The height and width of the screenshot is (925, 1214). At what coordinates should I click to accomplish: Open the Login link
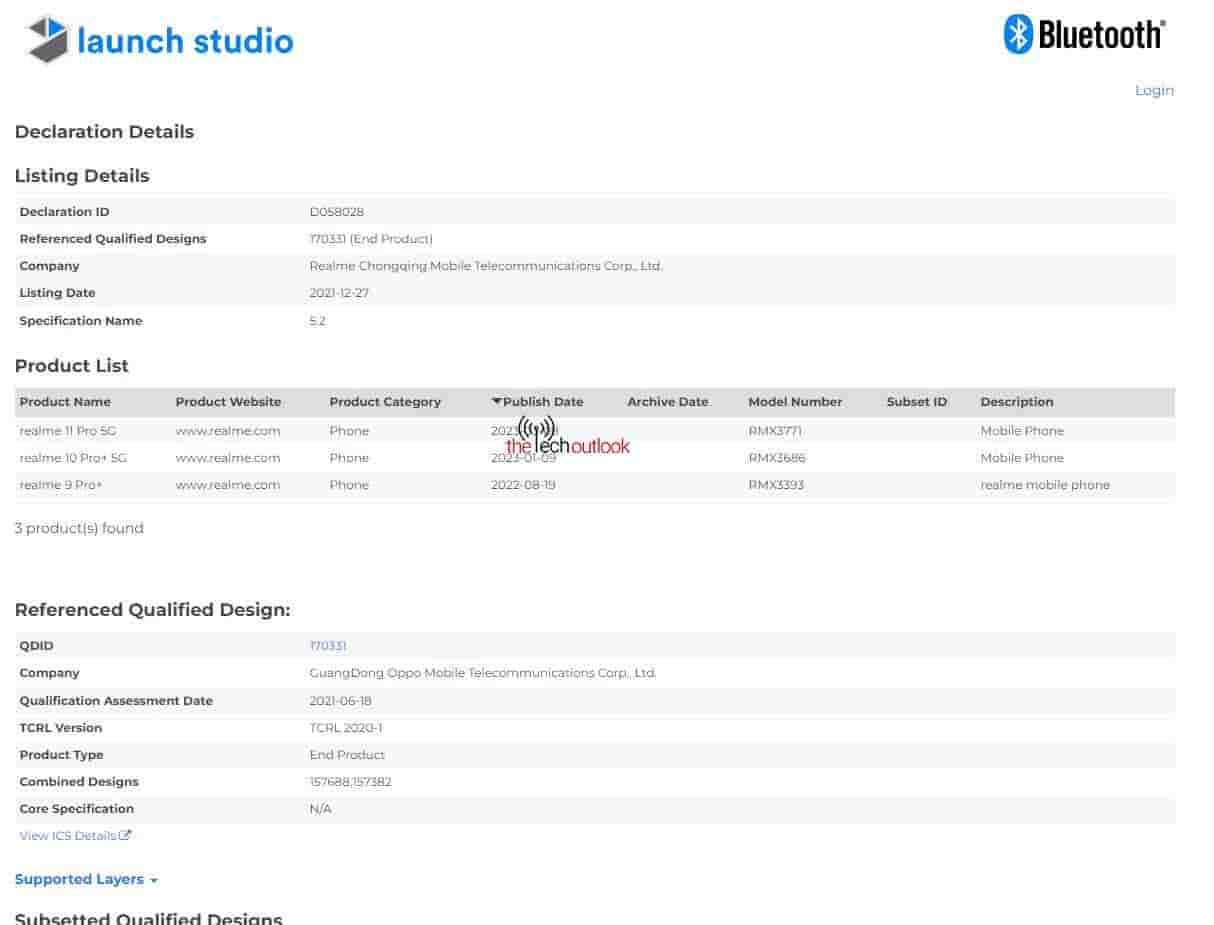pos(1153,90)
